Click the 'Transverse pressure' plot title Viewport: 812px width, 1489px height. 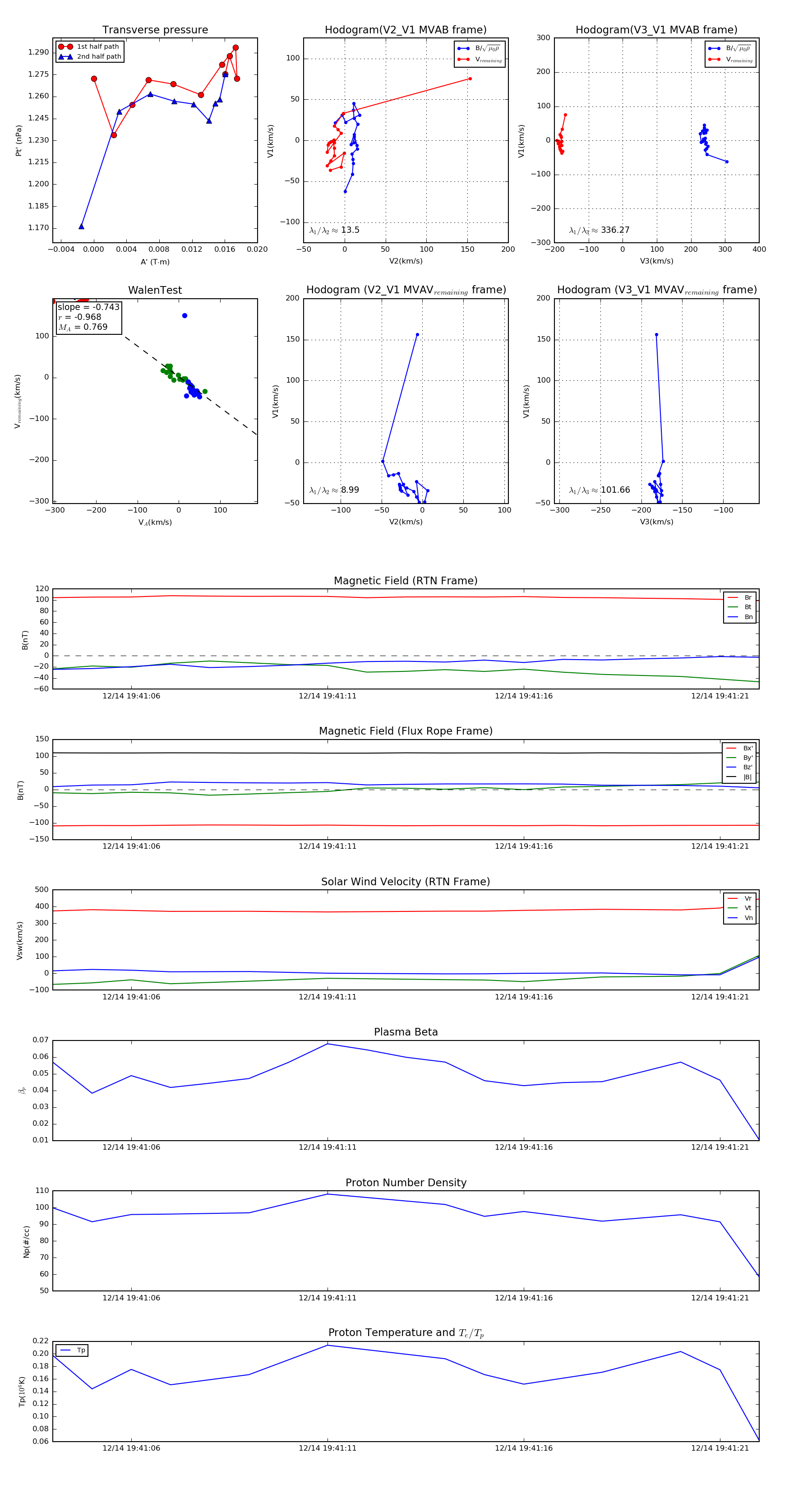coord(155,30)
